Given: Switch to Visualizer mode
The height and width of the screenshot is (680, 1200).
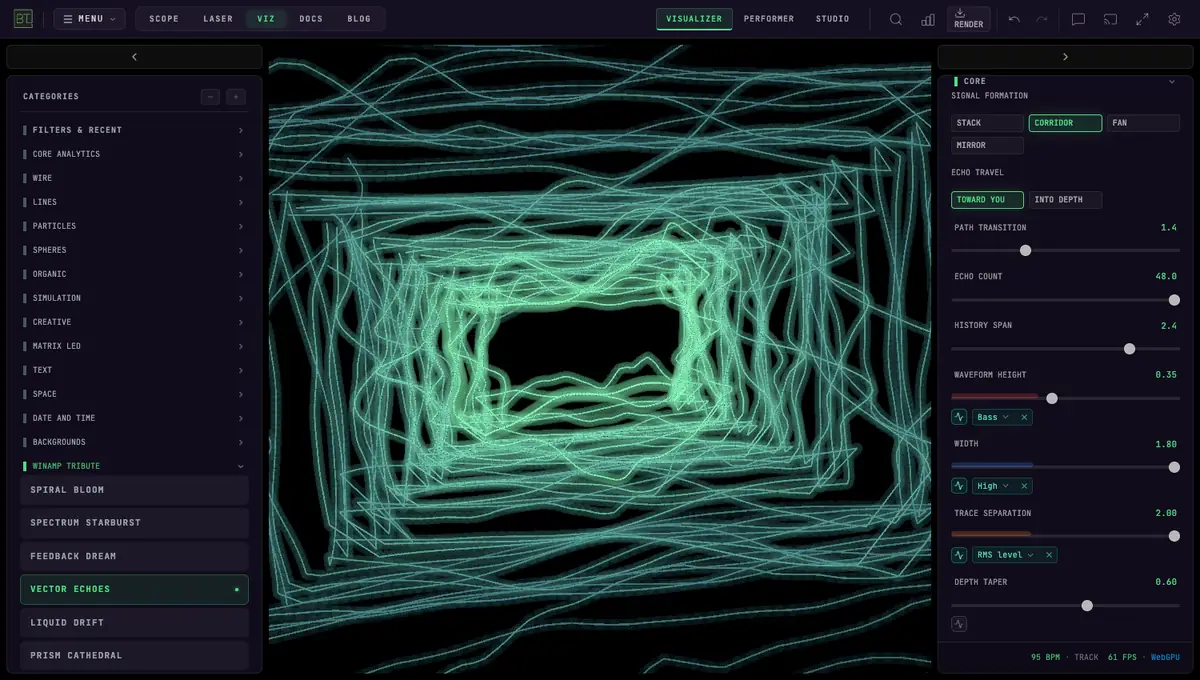Looking at the screenshot, I should pyautogui.click(x=694, y=19).
